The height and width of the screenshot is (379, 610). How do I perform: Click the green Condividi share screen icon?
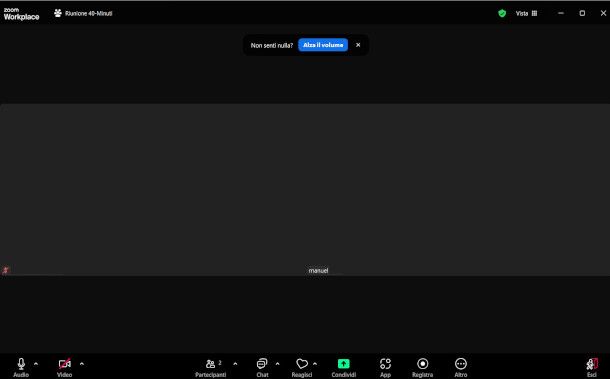pyautogui.click(x=344, y=363)
